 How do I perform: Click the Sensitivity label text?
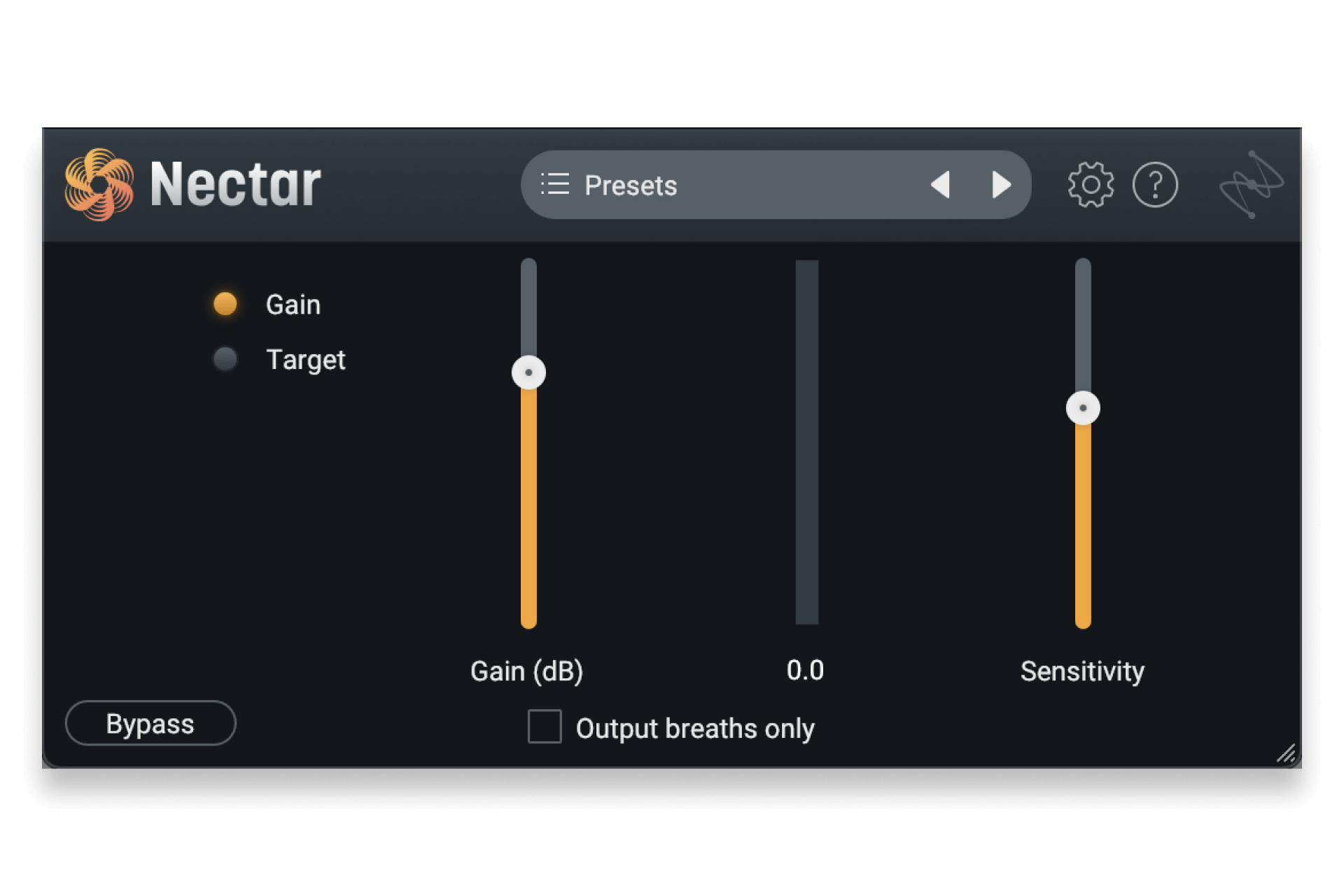1082,671
